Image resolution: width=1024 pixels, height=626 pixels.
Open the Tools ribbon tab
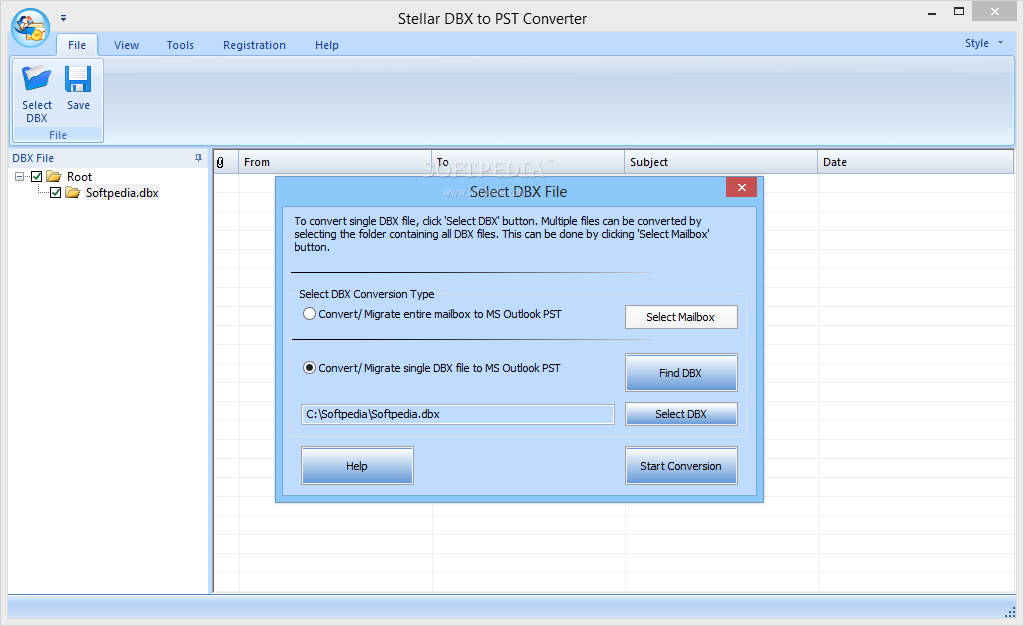[180, 45]
